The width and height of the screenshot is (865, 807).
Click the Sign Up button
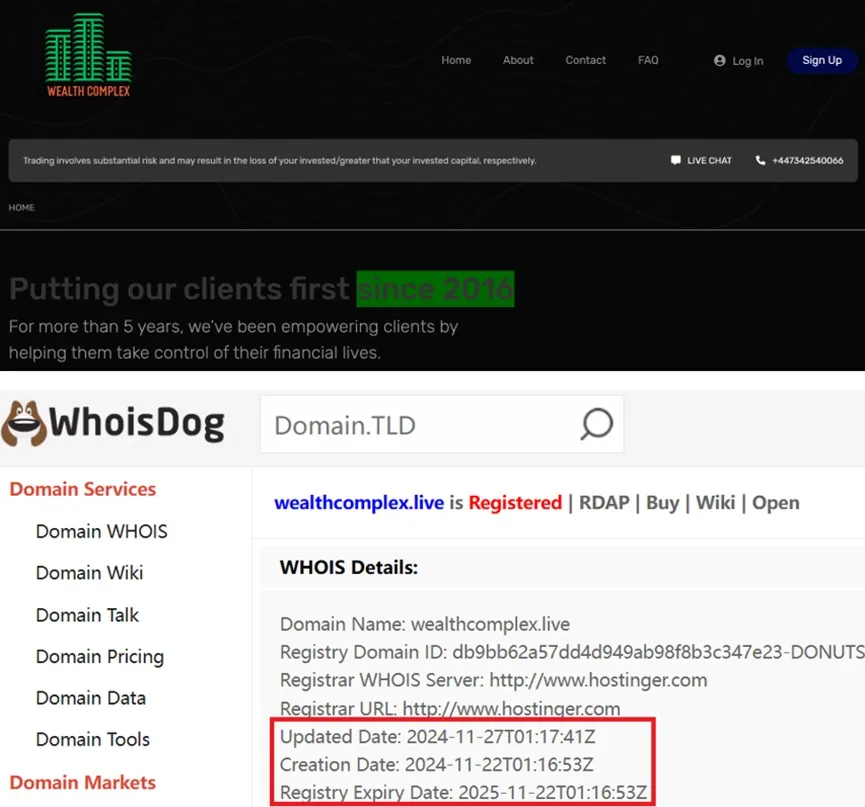point(821,61)
